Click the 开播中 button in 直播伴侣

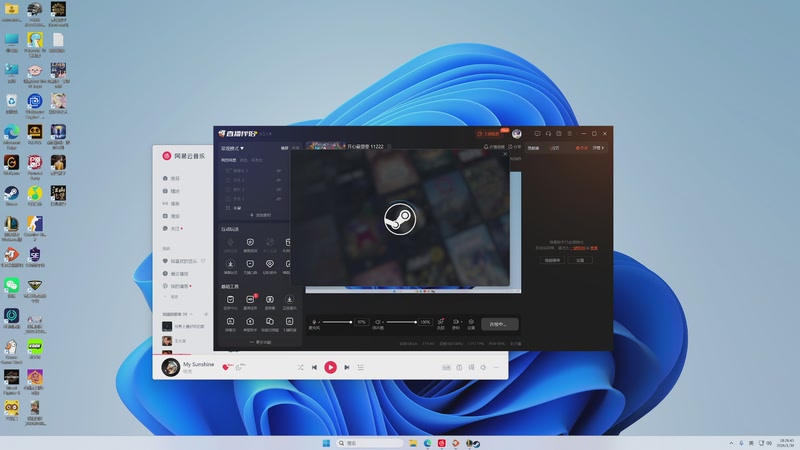pos(500,324)
